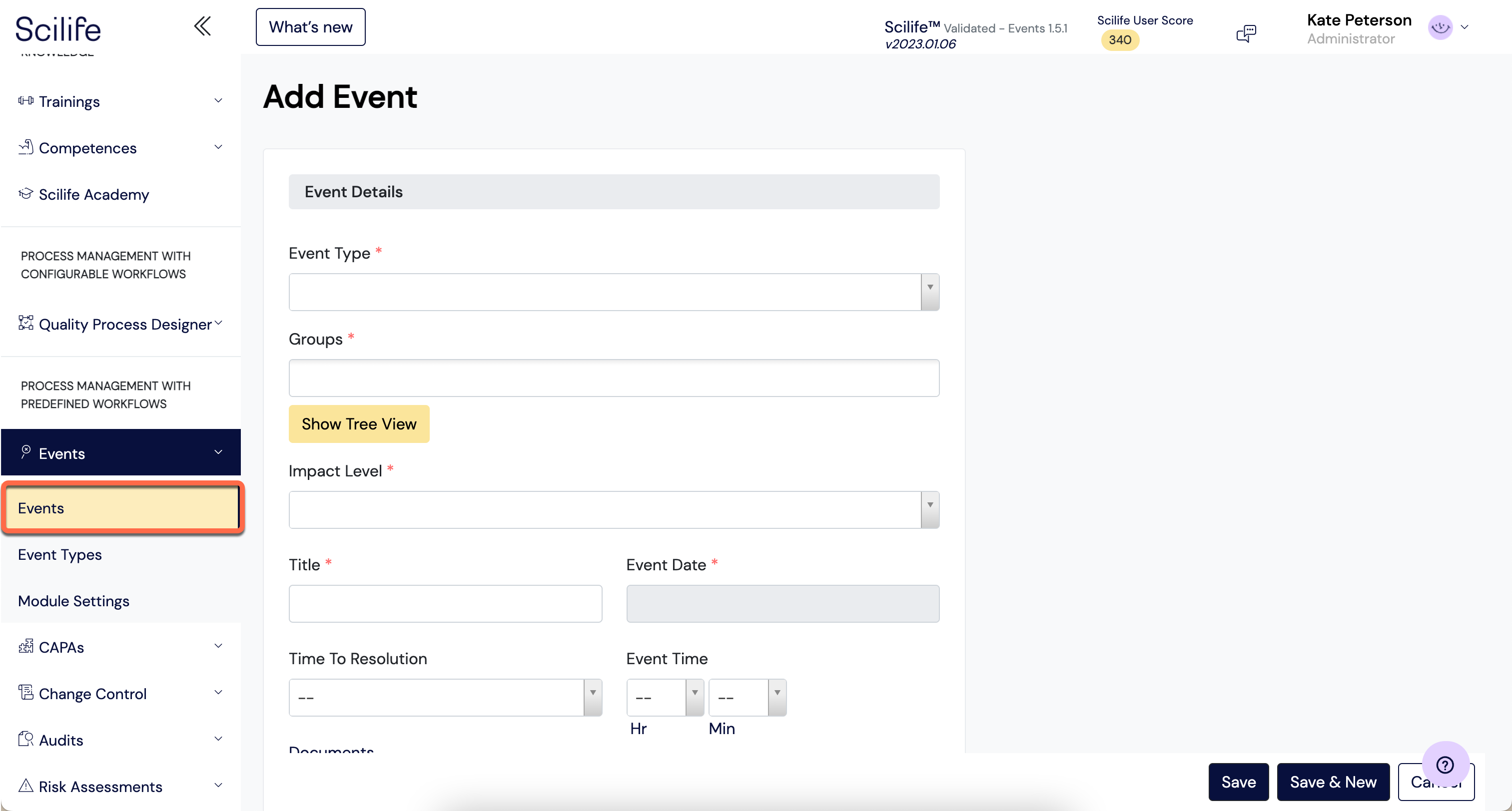Collapse the Events section chevron
Image resolution: width=1512 pixels, height=811 pixels.
(x=218, y=452)
